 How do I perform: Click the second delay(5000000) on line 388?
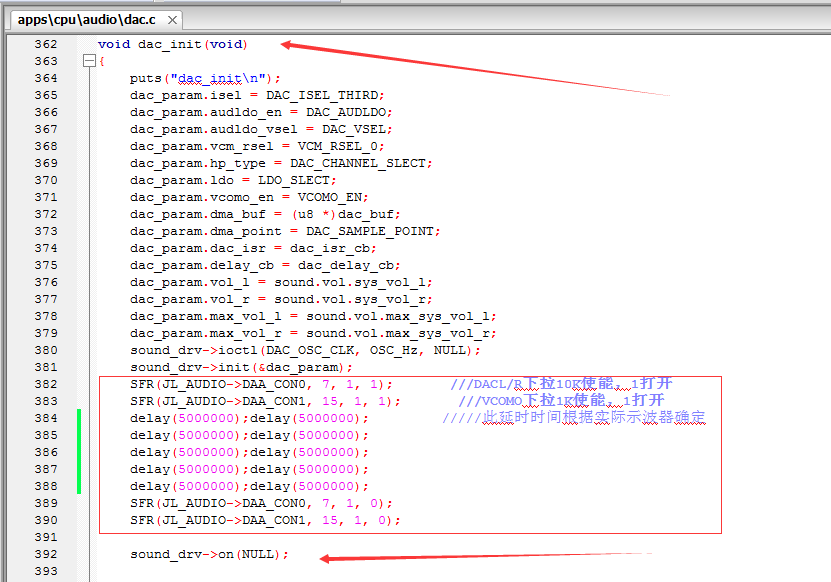click(305, 486)
